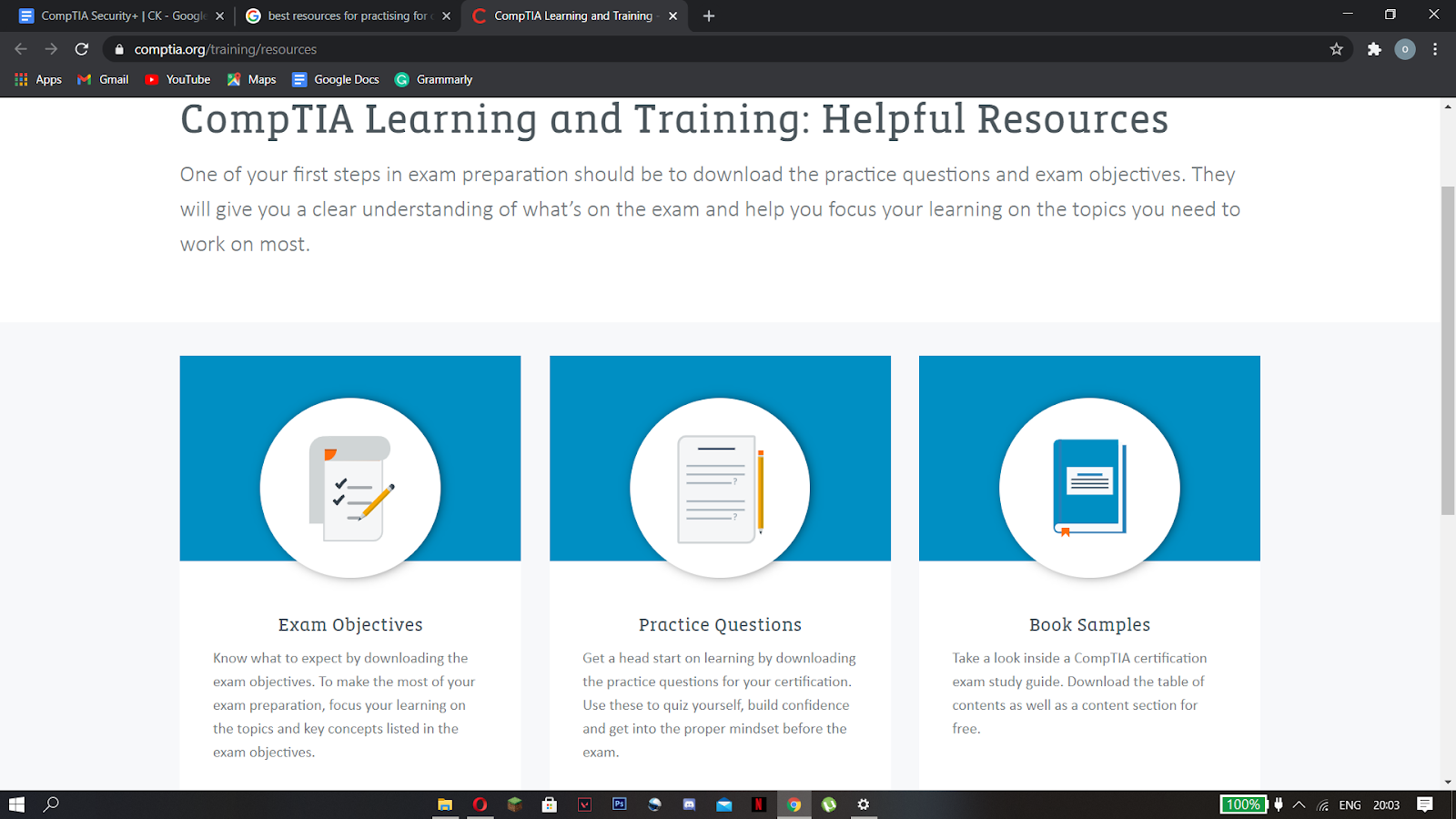Click the Practice Questions card heading
1456x819 pixels.
(x=720, y=625)
